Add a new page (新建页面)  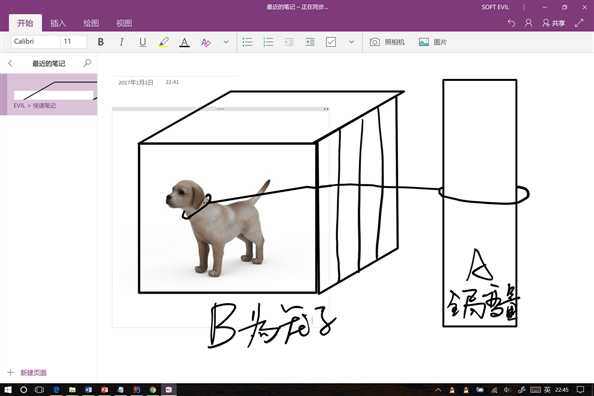click(x=27, y=373)
